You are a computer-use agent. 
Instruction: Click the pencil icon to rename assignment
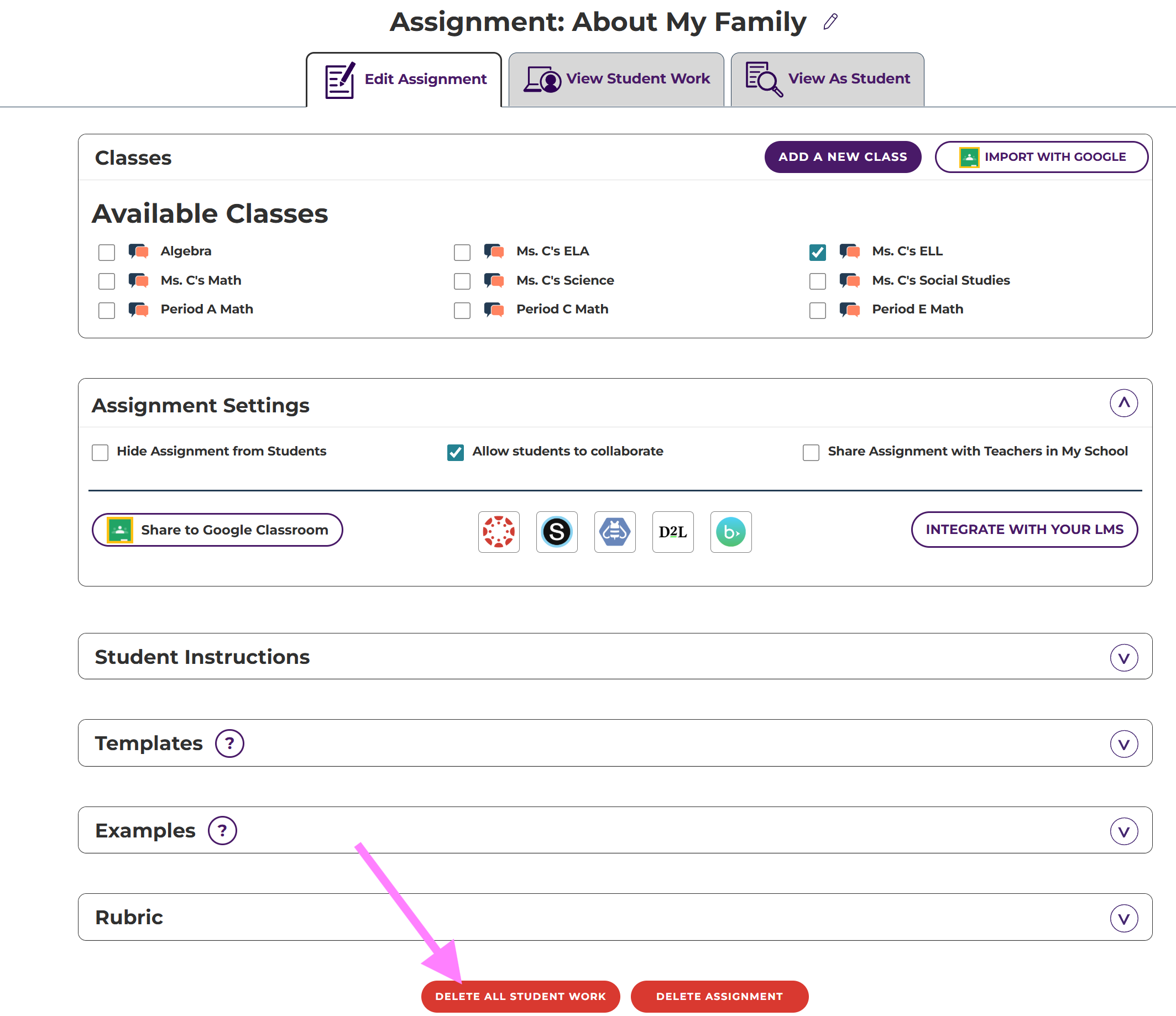[x=830, y=22]
